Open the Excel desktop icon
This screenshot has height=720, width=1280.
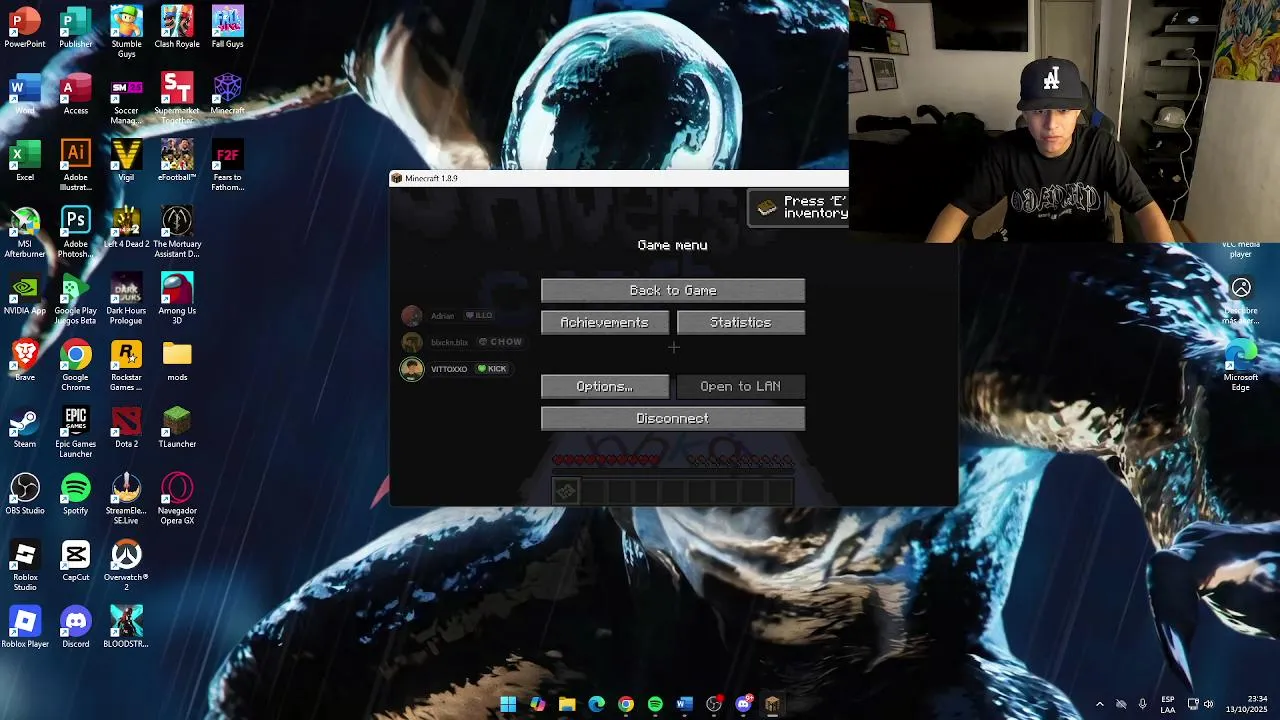coord(25,161)
